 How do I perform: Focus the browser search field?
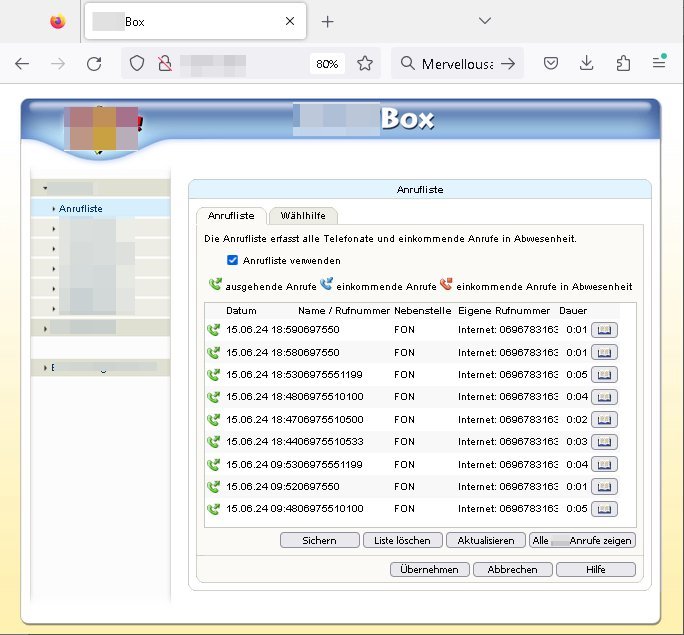[457, 64]
